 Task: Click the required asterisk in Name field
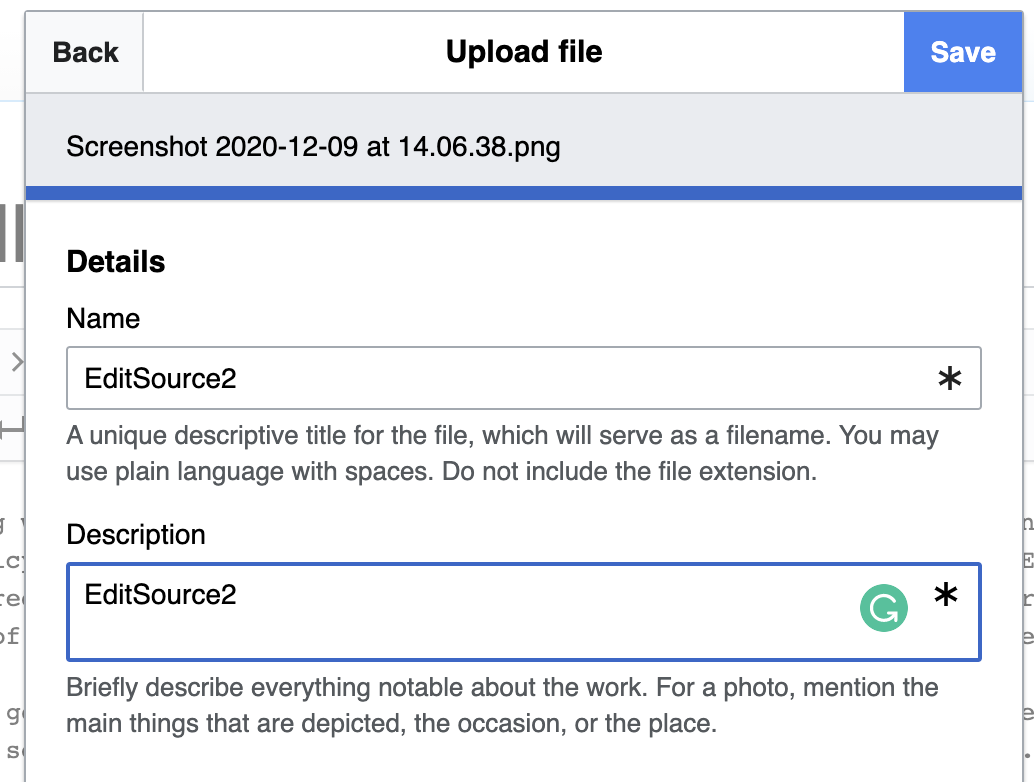pos(949,378)
